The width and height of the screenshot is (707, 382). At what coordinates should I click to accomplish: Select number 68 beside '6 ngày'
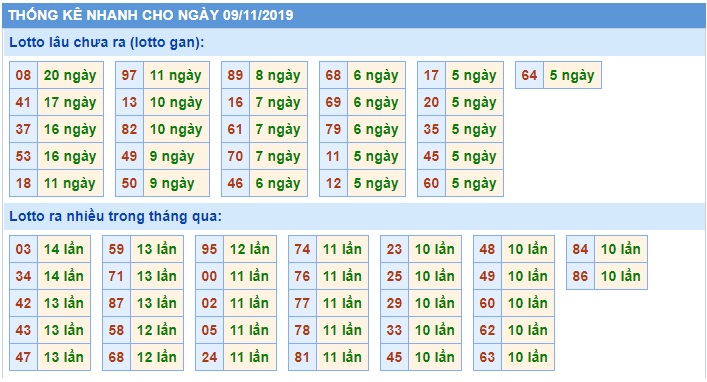point(334,75)
